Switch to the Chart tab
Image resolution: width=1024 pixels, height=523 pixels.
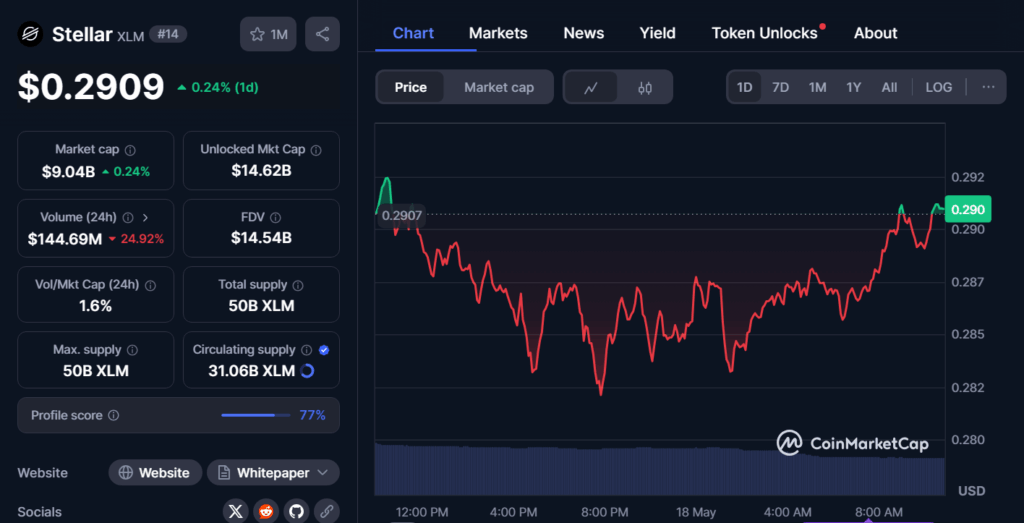(x=413, y=33)
